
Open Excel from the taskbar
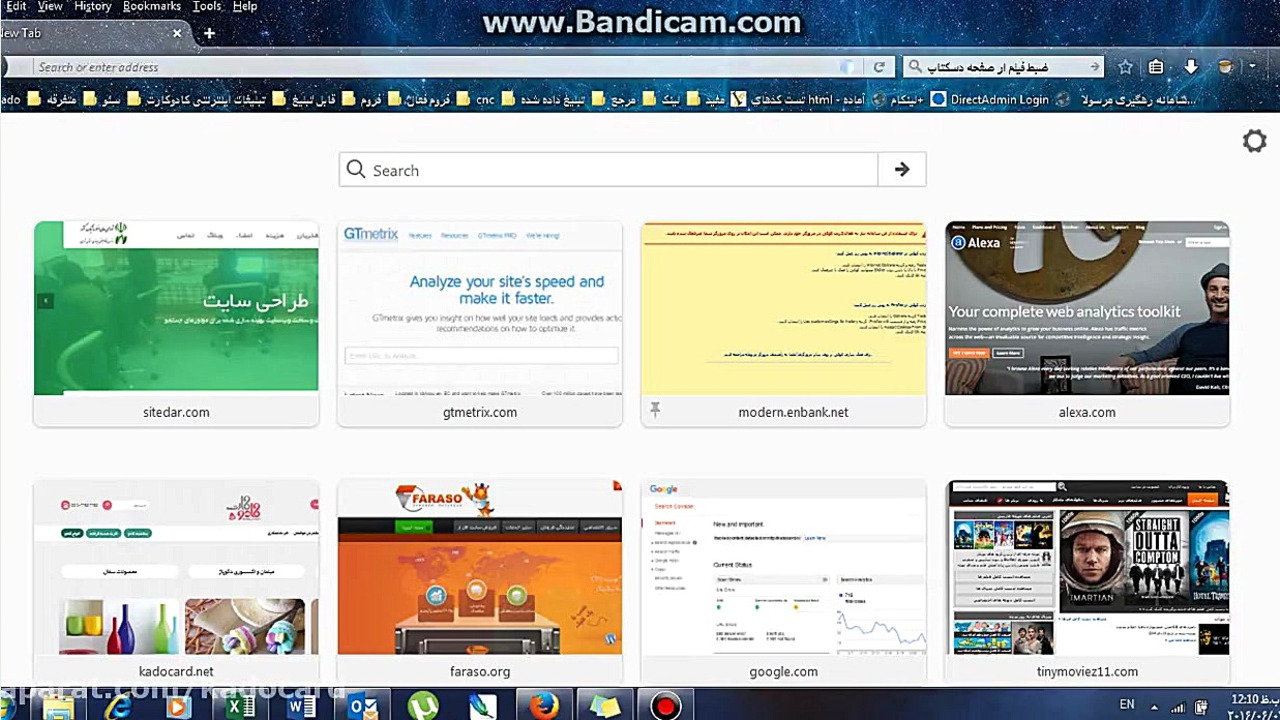click(240, 707)
